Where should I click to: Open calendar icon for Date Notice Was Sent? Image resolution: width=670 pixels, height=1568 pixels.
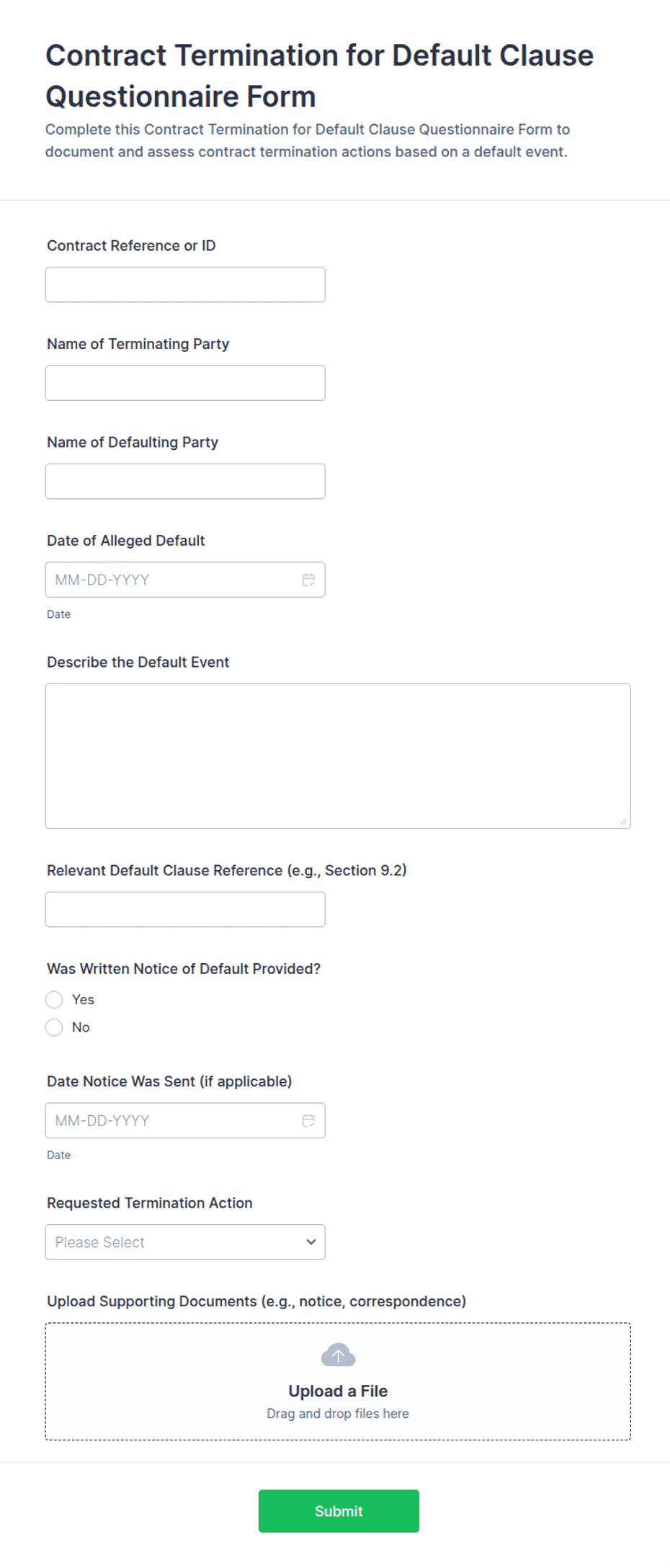click(308, 1120)
